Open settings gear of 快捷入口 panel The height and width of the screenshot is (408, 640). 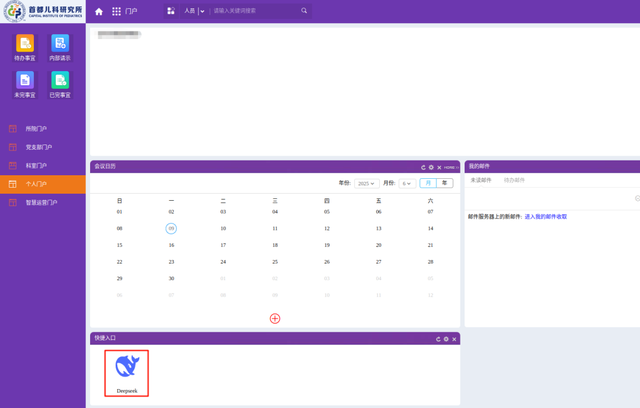coord(446,339)
